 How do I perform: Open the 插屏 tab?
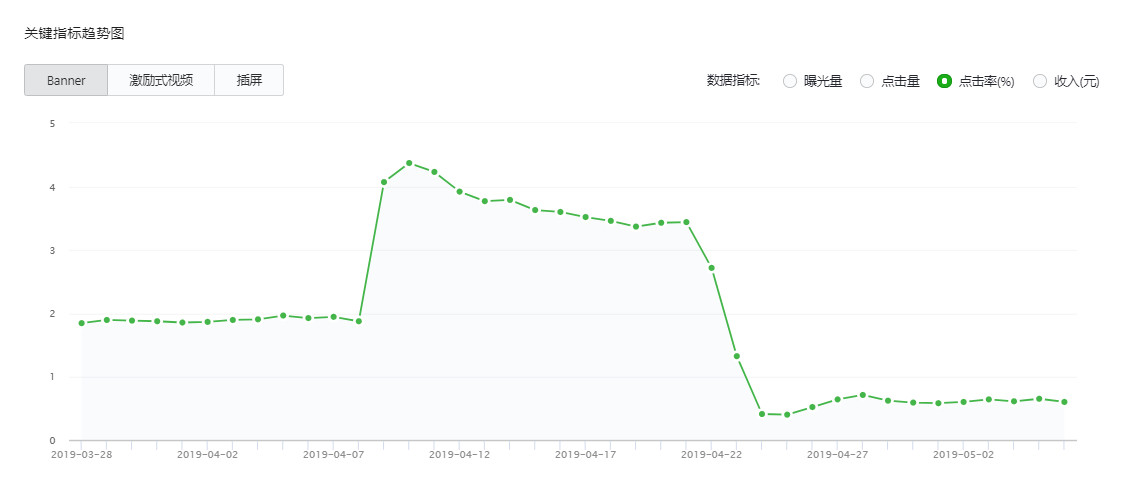click(x=249, y=80)
